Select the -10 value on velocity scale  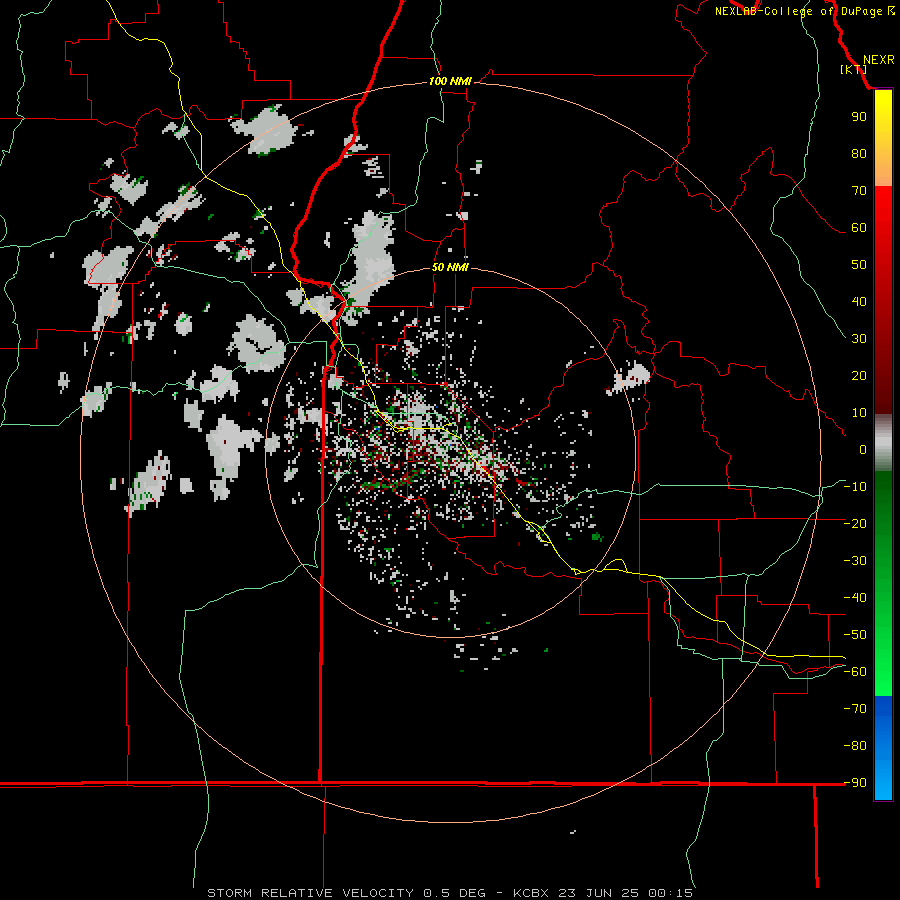(855, 487)
